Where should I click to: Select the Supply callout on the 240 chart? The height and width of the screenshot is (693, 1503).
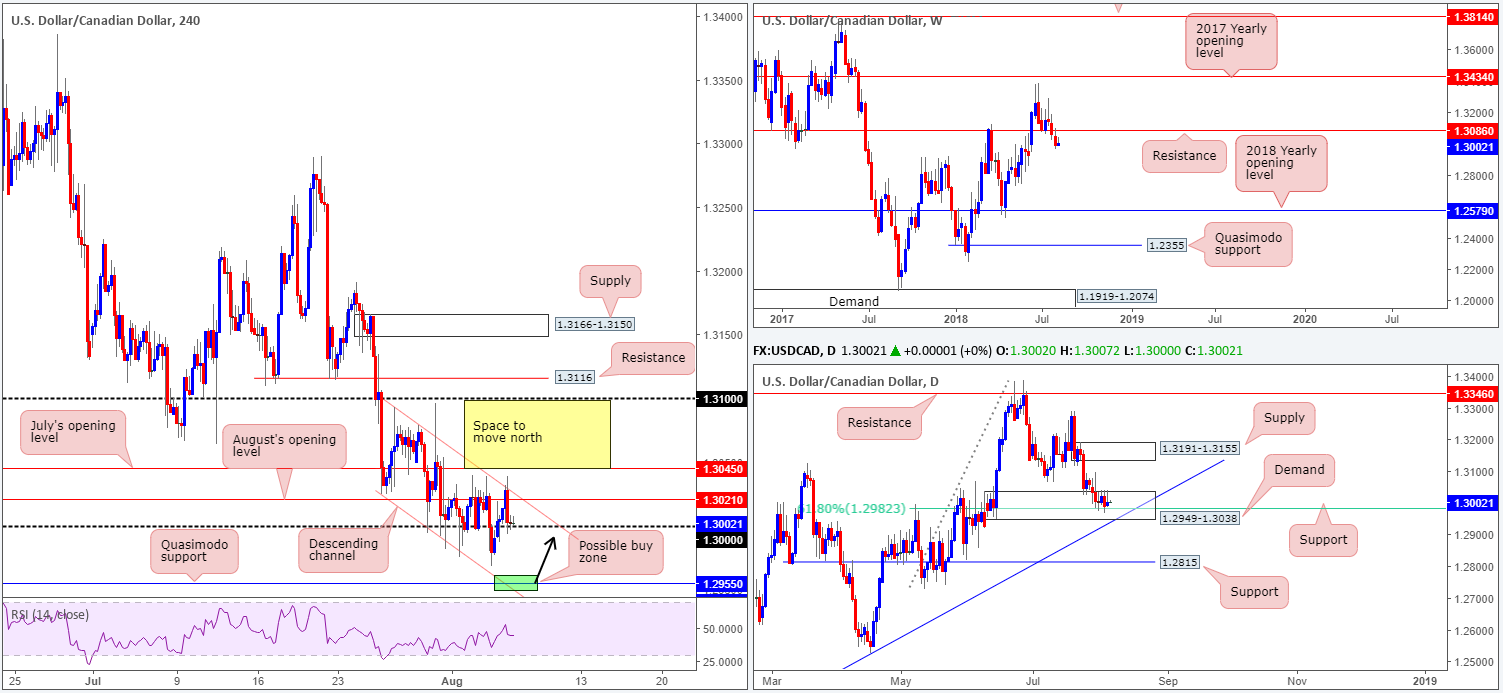pos(610,282)
